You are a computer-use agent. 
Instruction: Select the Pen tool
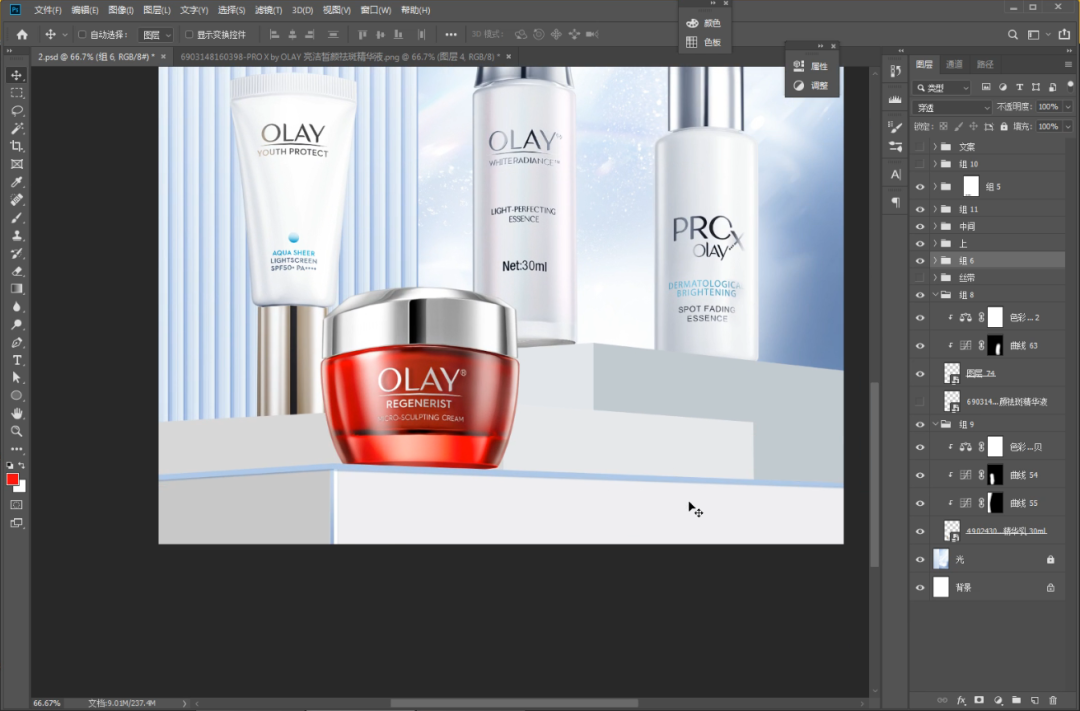click(17, 342)
